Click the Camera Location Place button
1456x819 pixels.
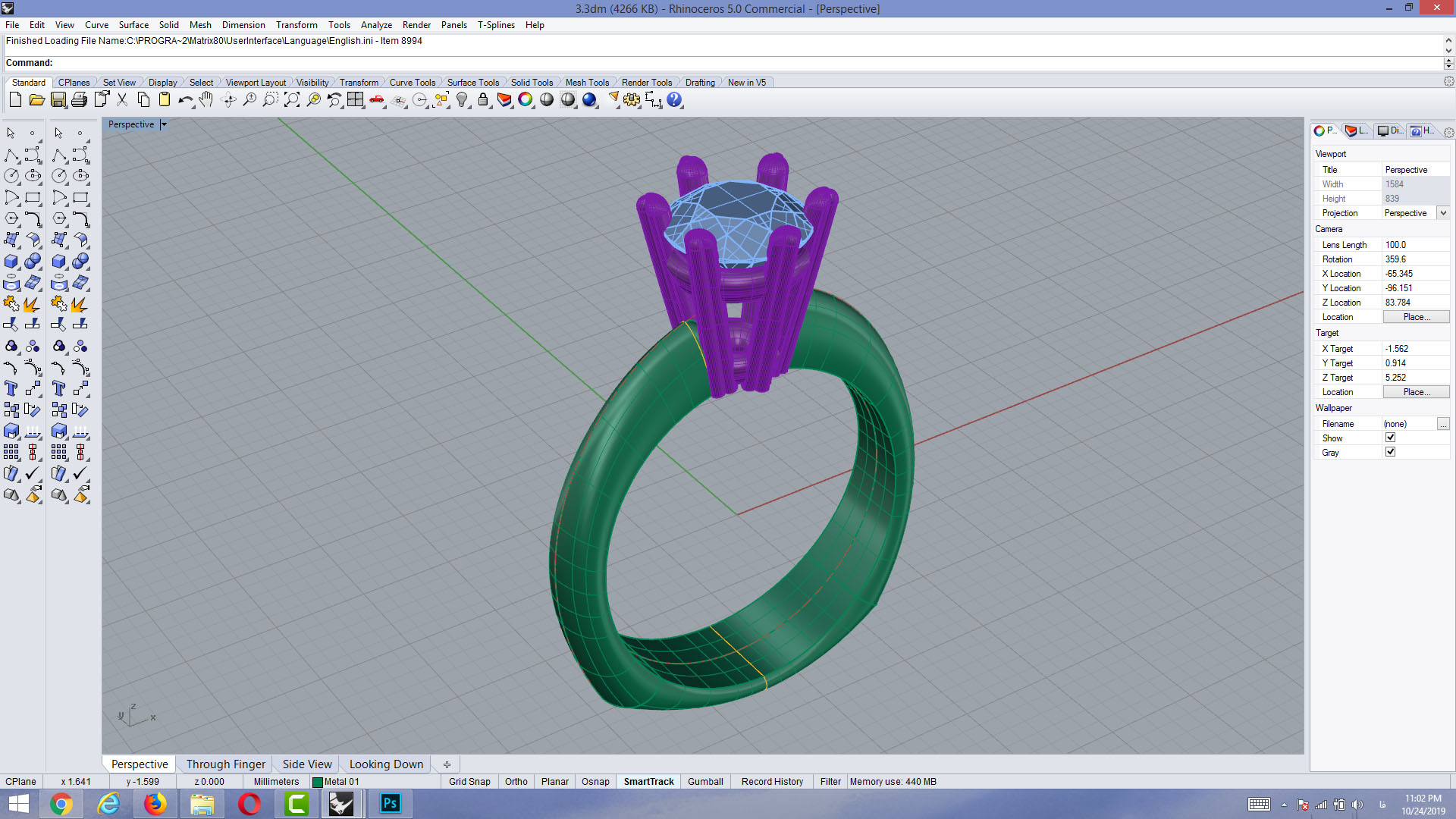coord(1416,317)
